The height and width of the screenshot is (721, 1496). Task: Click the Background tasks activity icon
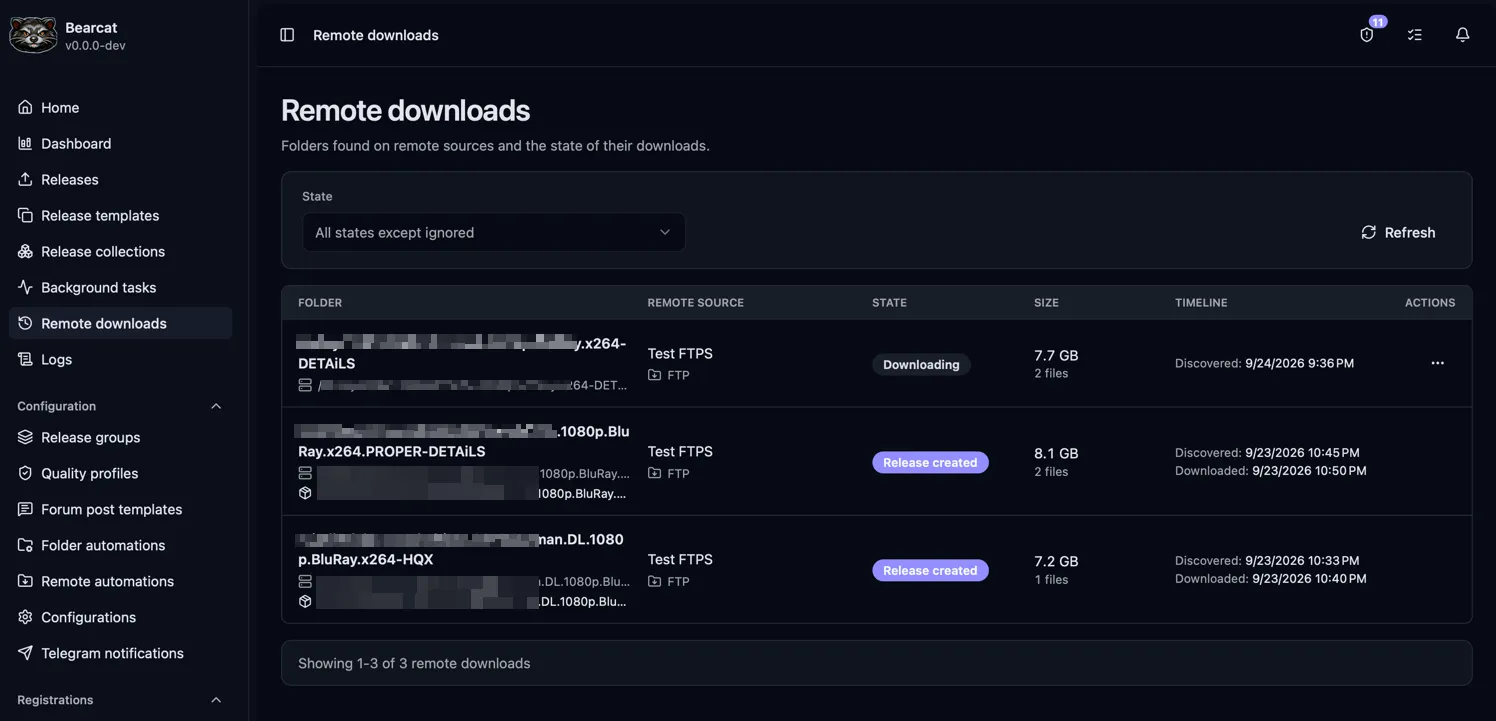click(x=26, y=287)
